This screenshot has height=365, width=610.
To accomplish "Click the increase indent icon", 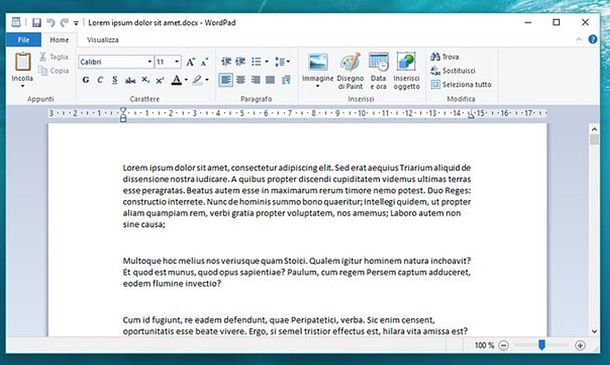I will tap(240, 61).
